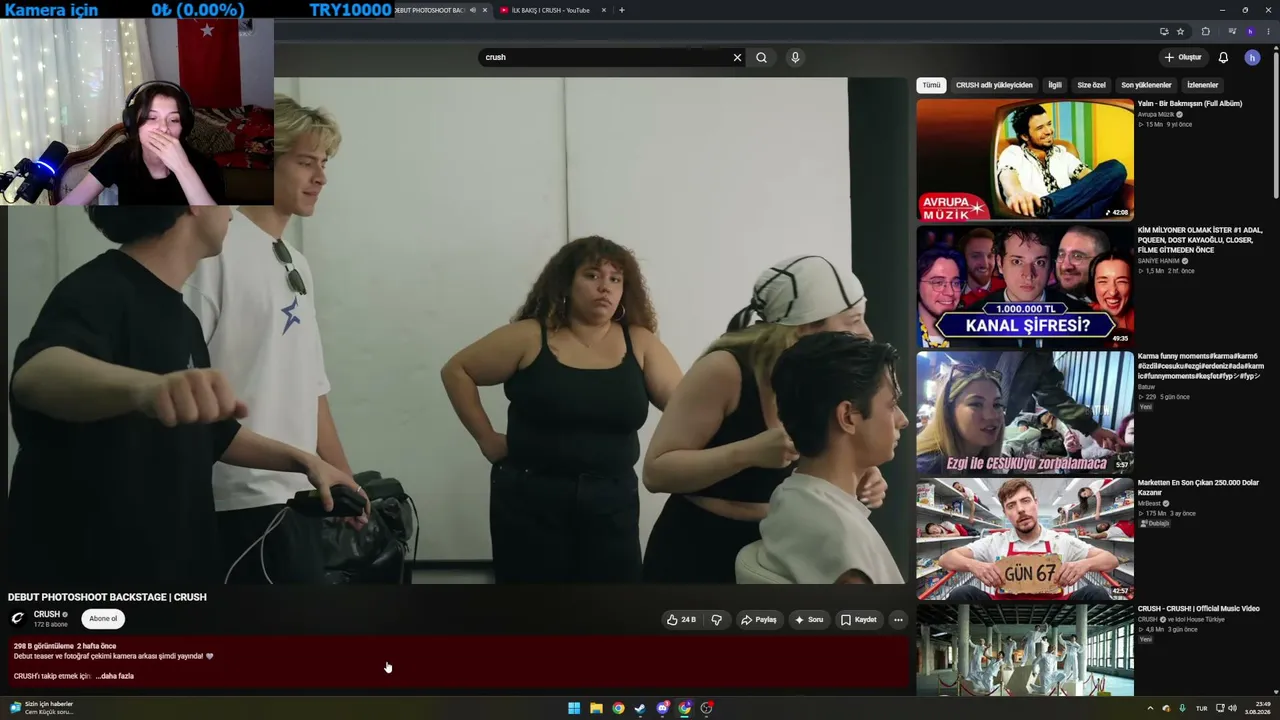The image size is (1280, 720).
Task: Dislike the CRUSH backstage video
Action: [x=716, y=620]
